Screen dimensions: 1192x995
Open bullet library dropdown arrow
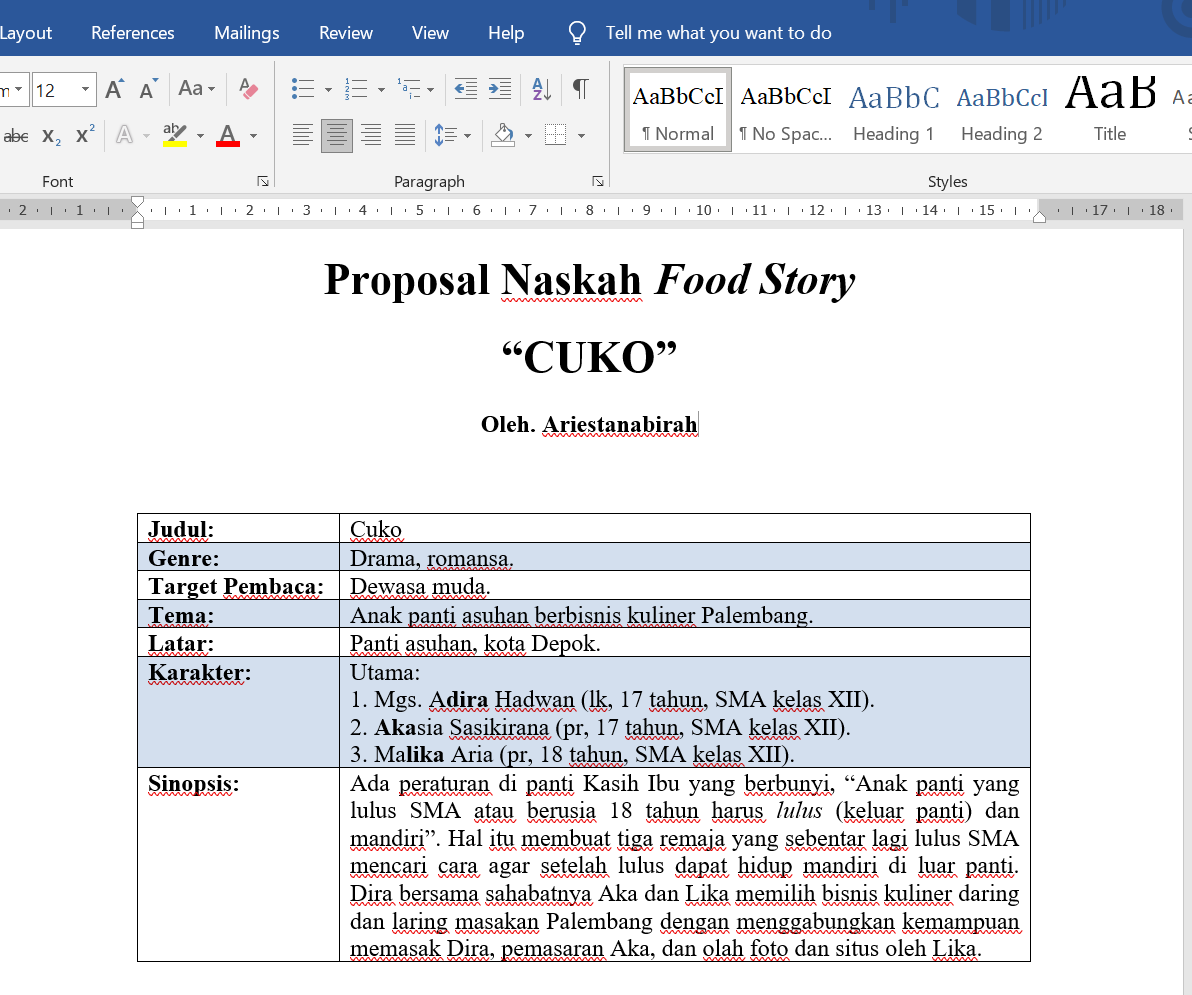tap(328, 90)
